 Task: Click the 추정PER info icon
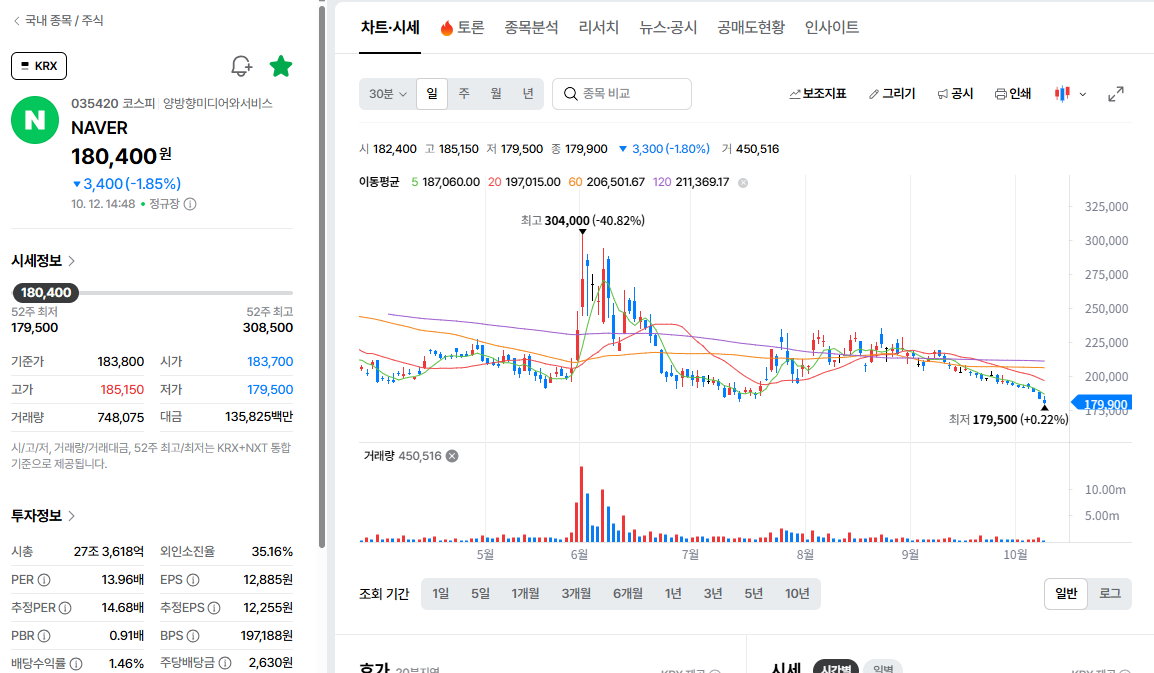tap(65, 608)
